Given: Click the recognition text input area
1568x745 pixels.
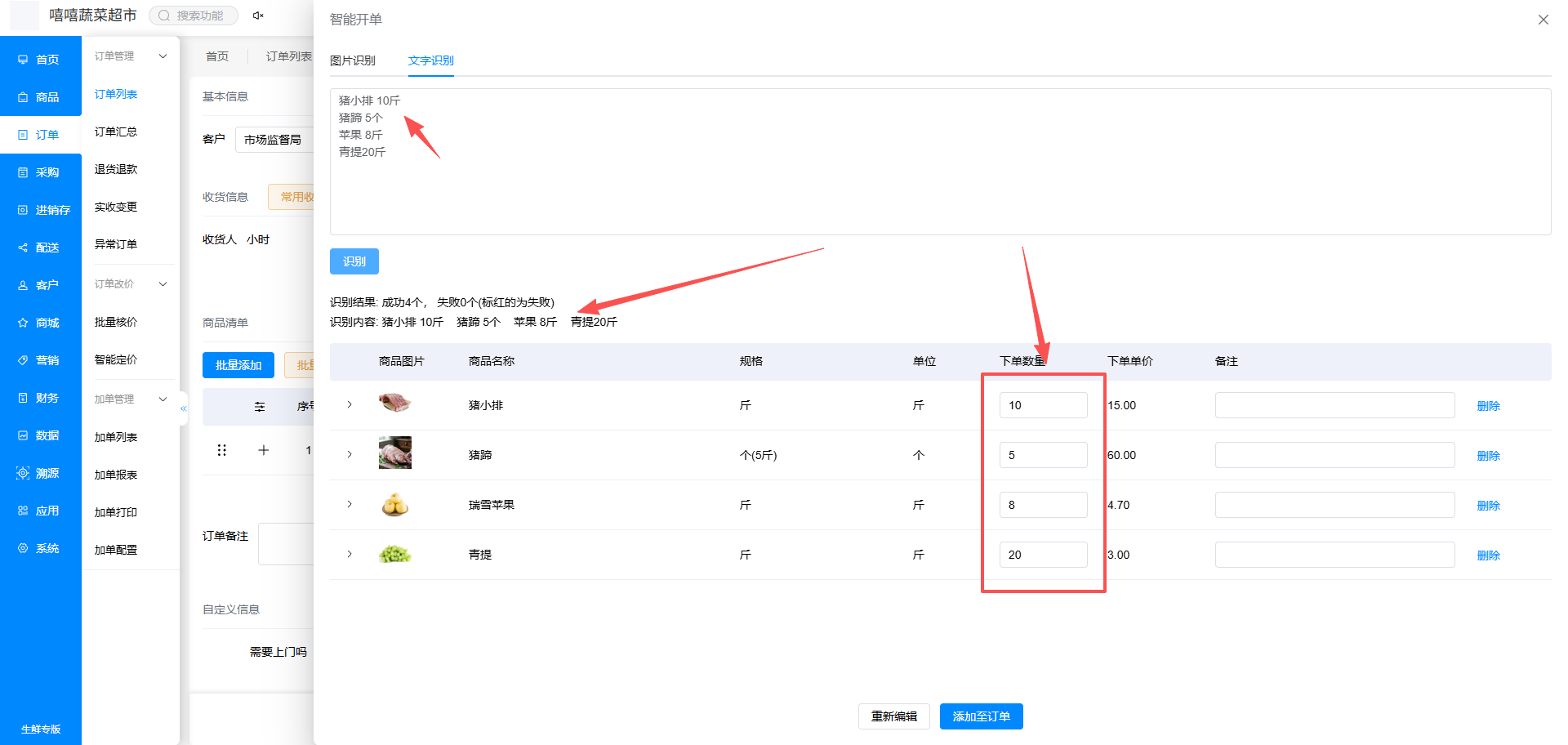Looking at the screenshot, I should coord(941,162).
